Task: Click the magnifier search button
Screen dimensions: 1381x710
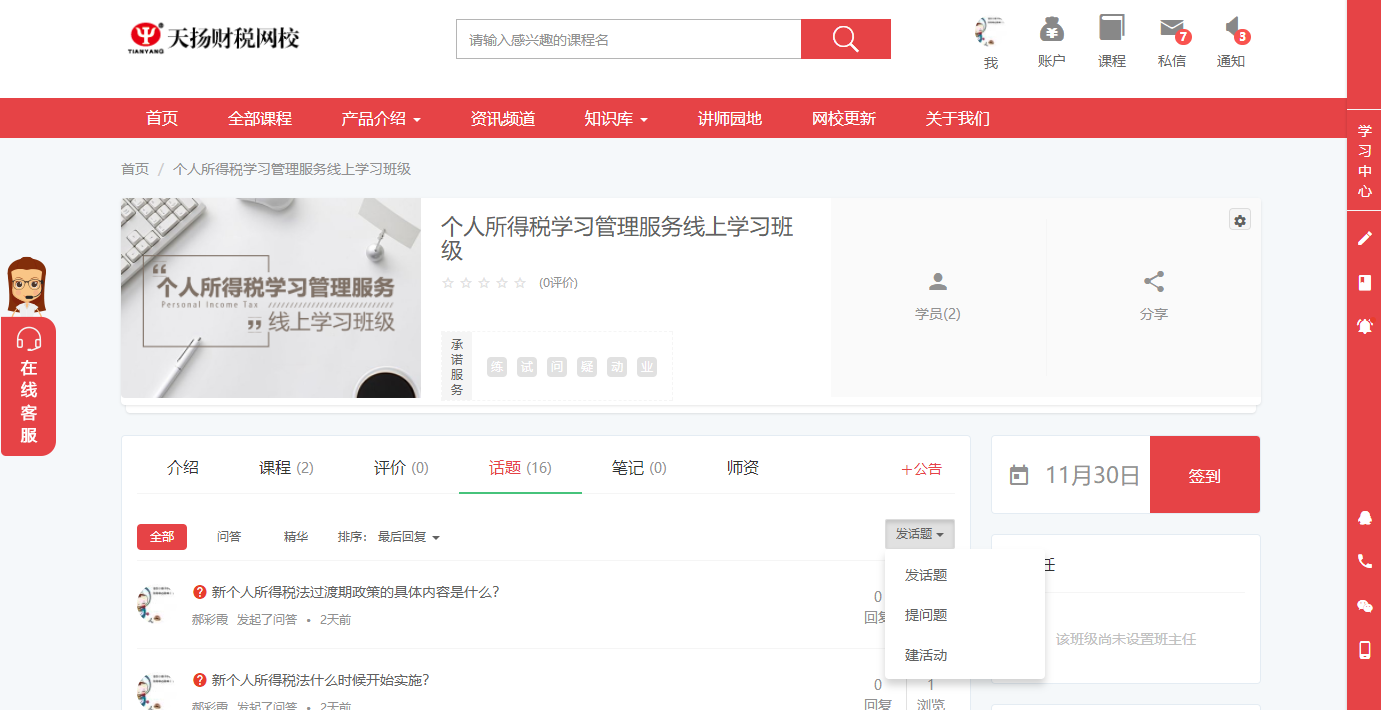Action: (x=845, y=39)
